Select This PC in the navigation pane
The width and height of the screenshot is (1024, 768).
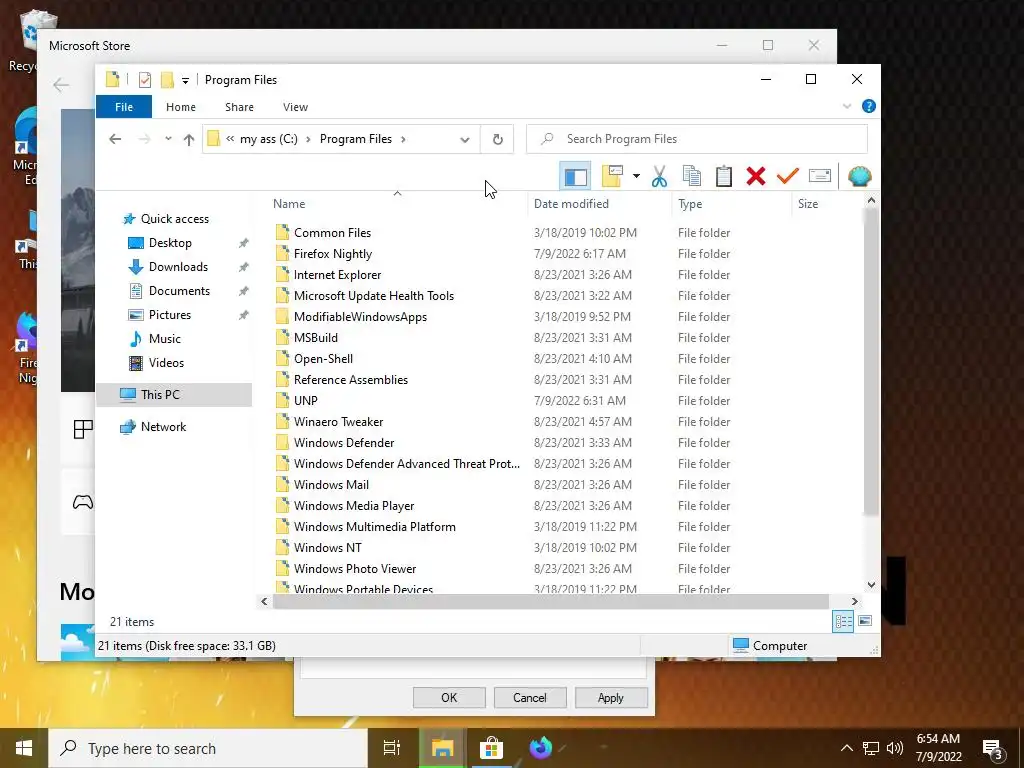[x=174, y=395]
